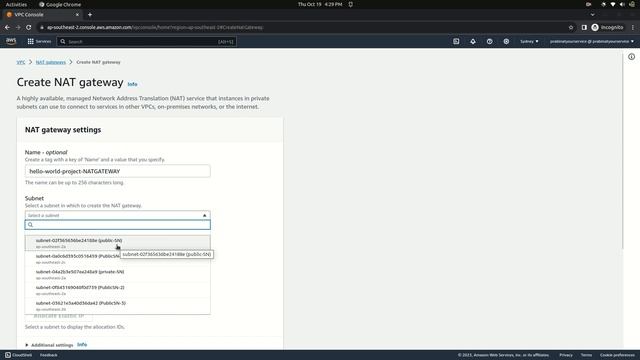
Task: Open the Incognito profile indicator
Action: [607, 27]
